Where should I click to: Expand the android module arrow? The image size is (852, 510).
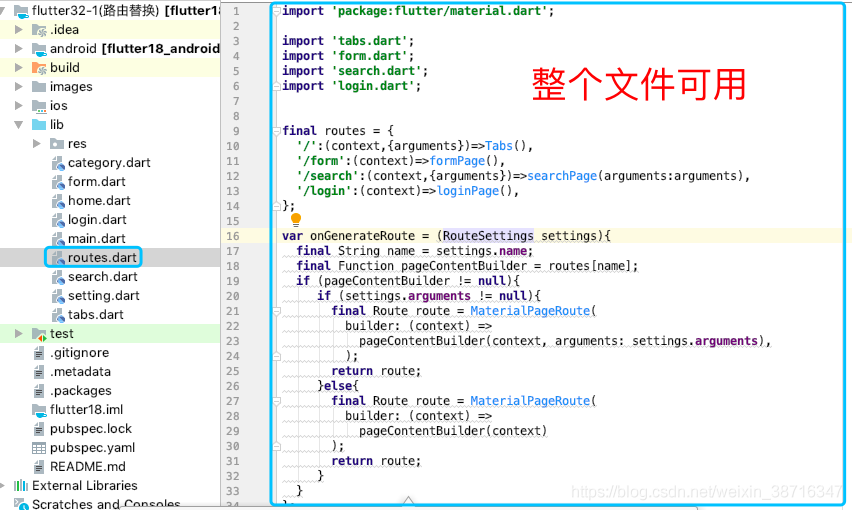18,48
